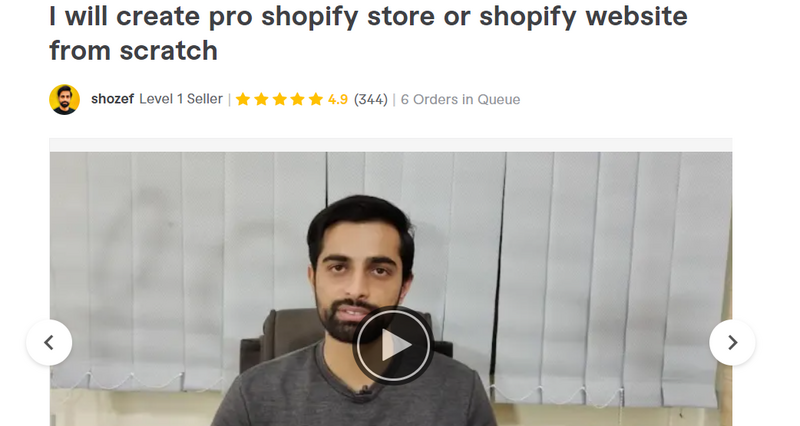Go to next gallery slide
The height and width of the screenshot is (426, 800).
pyautogui.click(x=732, y=342)
